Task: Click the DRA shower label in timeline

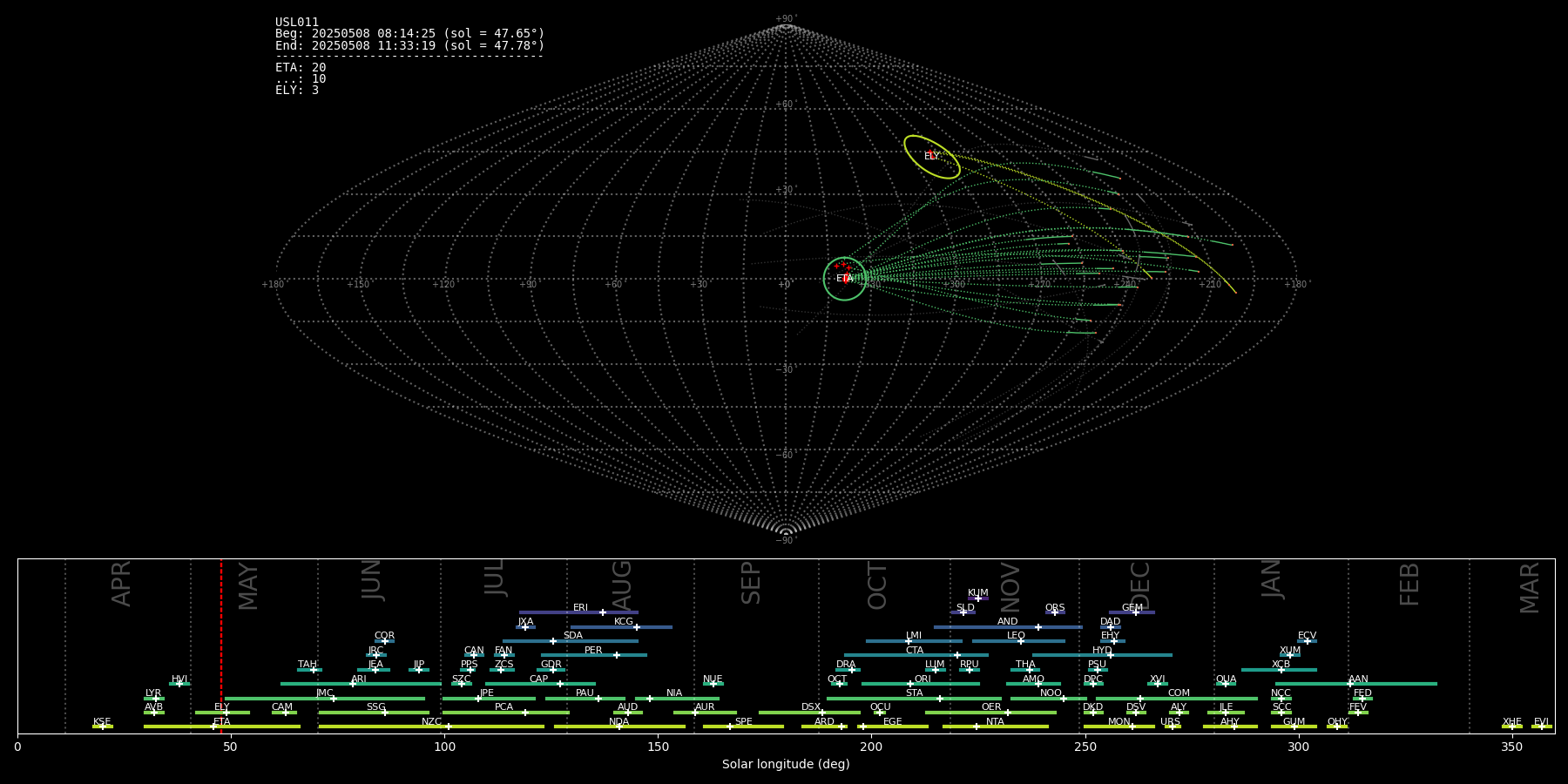Action: click(x=846, y=664)
